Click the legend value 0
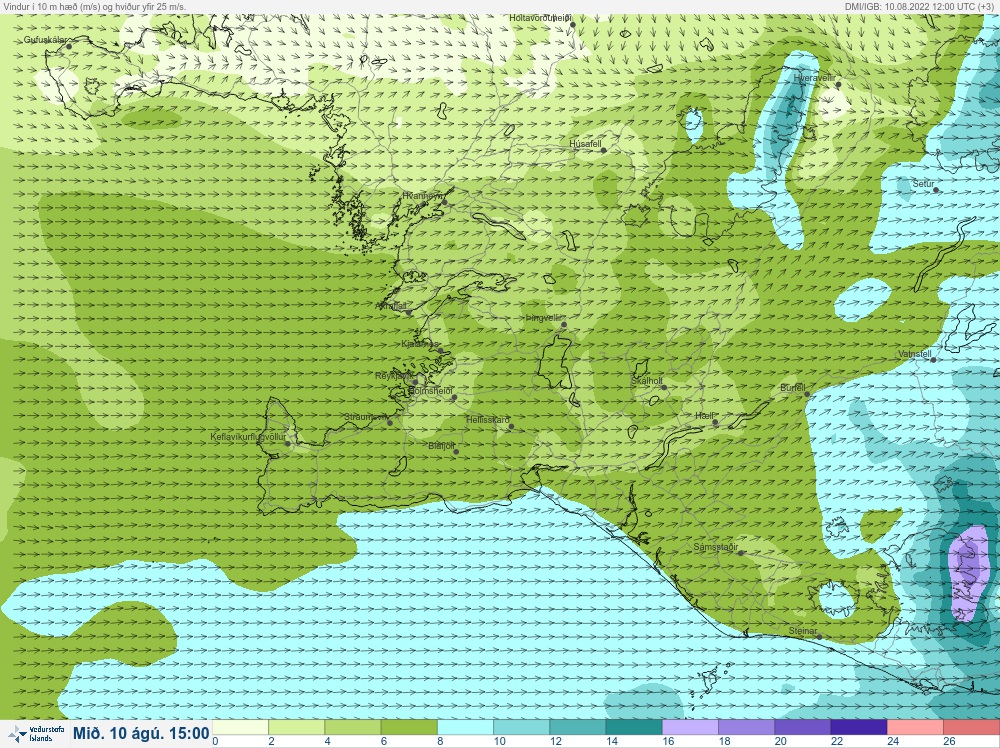Screen dimensions: 1000x748 215,741
